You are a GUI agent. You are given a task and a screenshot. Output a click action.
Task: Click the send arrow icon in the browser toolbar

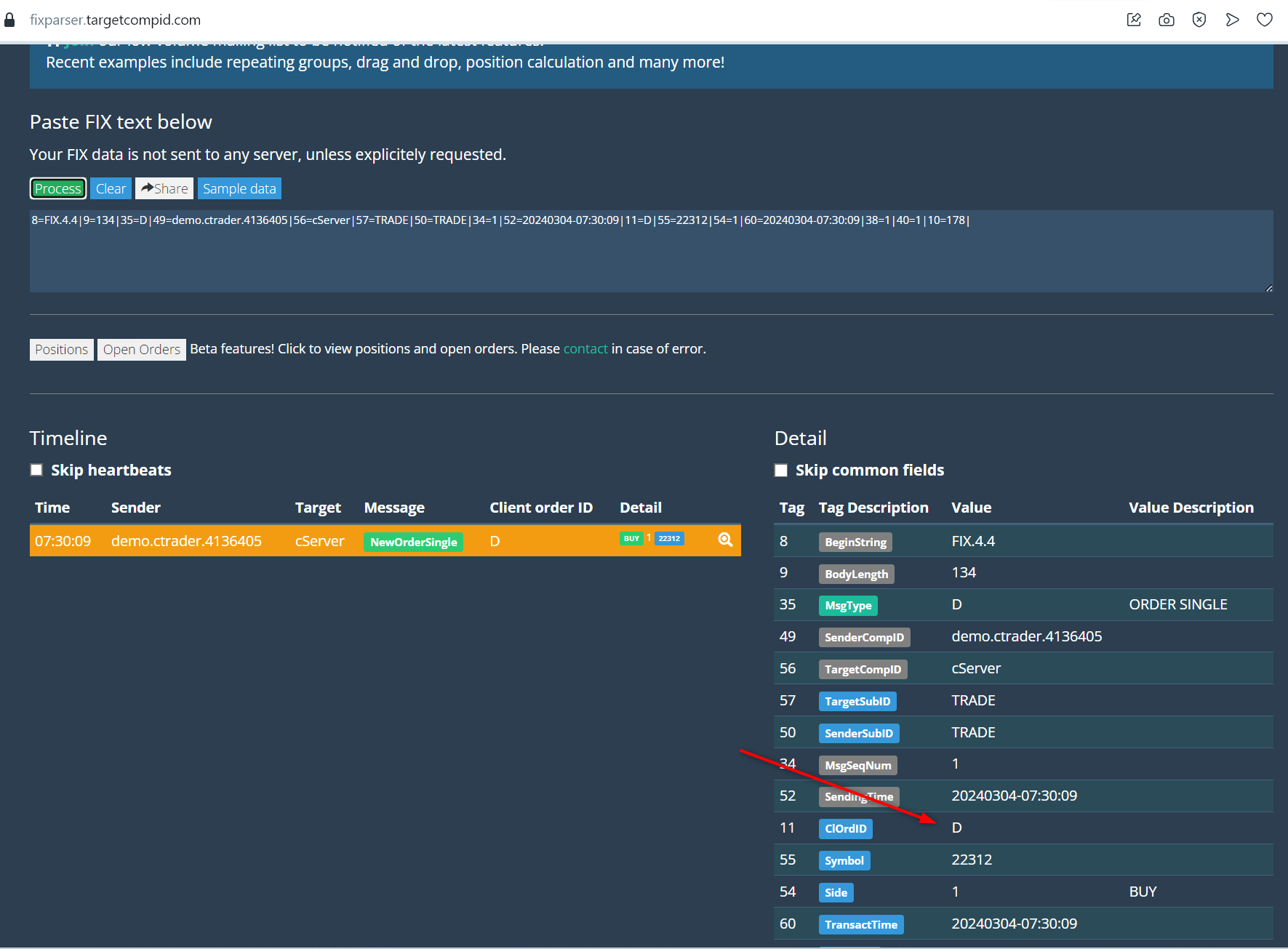(1232, 20)
